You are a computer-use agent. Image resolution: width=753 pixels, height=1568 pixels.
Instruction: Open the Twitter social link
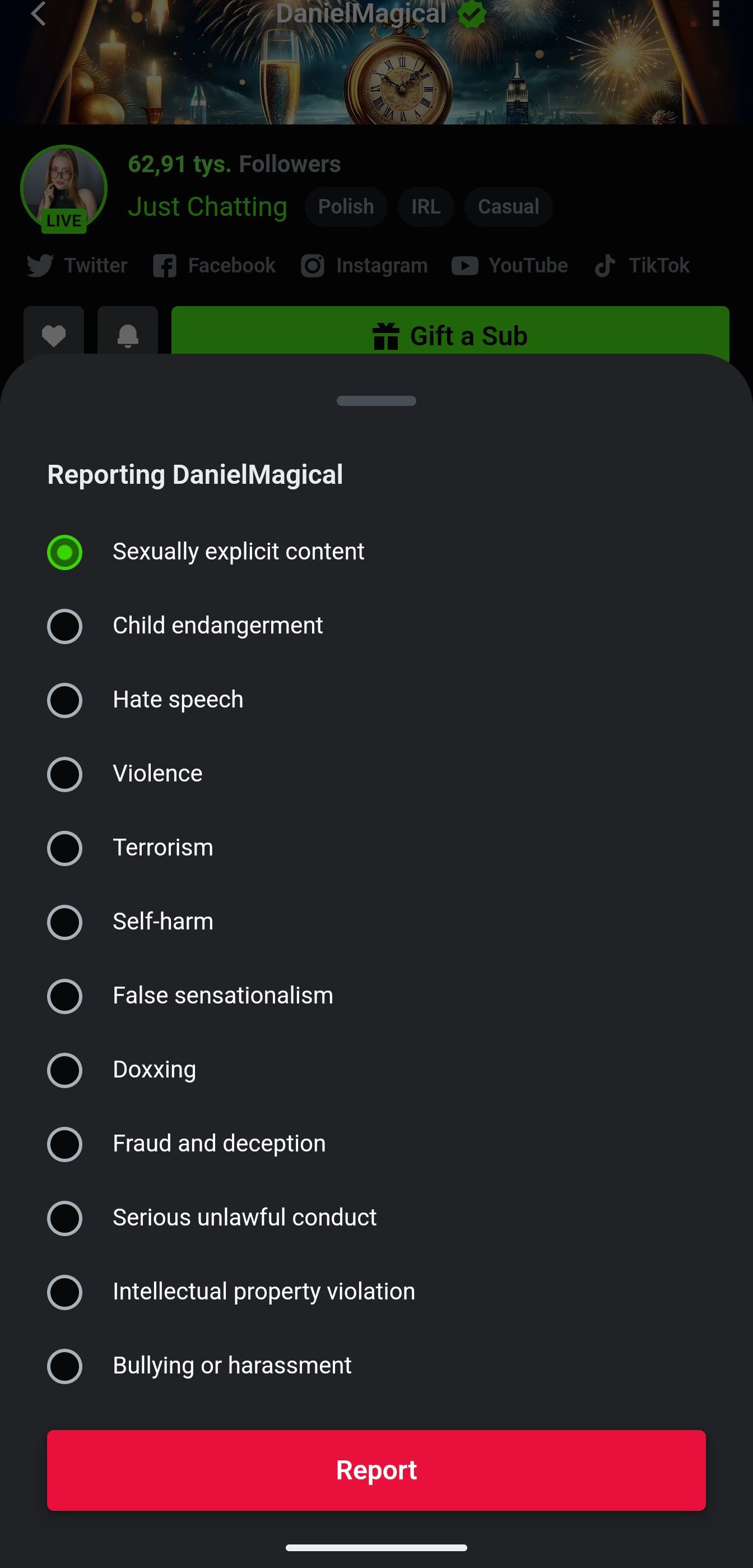[x=77, y=265]
